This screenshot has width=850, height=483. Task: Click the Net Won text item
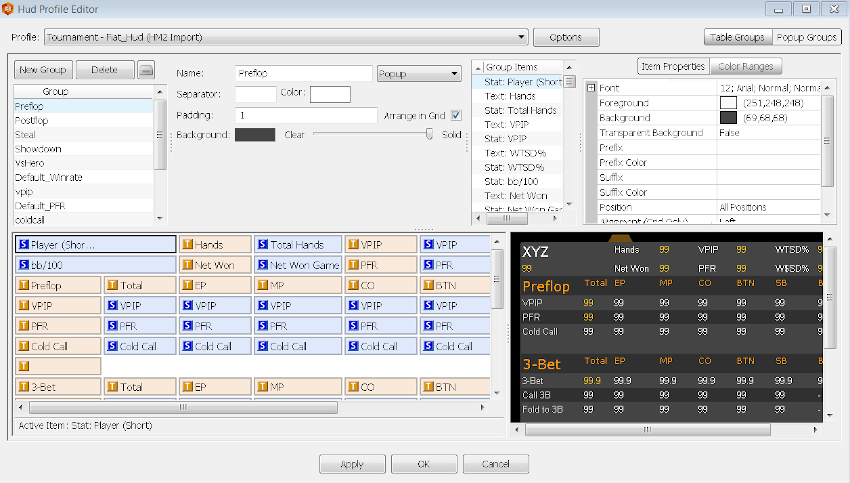[213, 265]
